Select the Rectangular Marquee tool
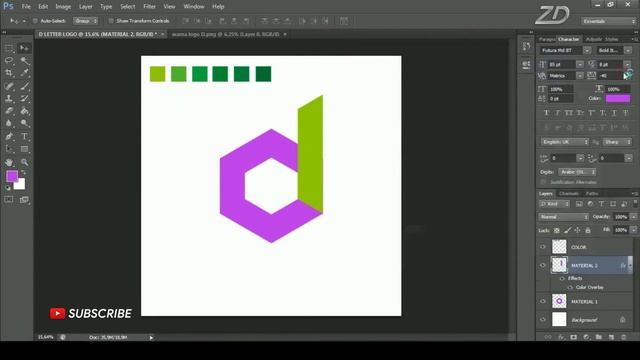The width and height of the screenshot is (640, 360). pos(9,48)
